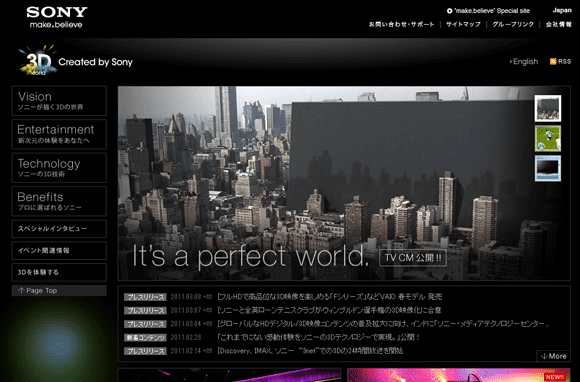Viewport: 580px width, 382px height.
Task: Open the グループリンク link
Action: [513, 24]
